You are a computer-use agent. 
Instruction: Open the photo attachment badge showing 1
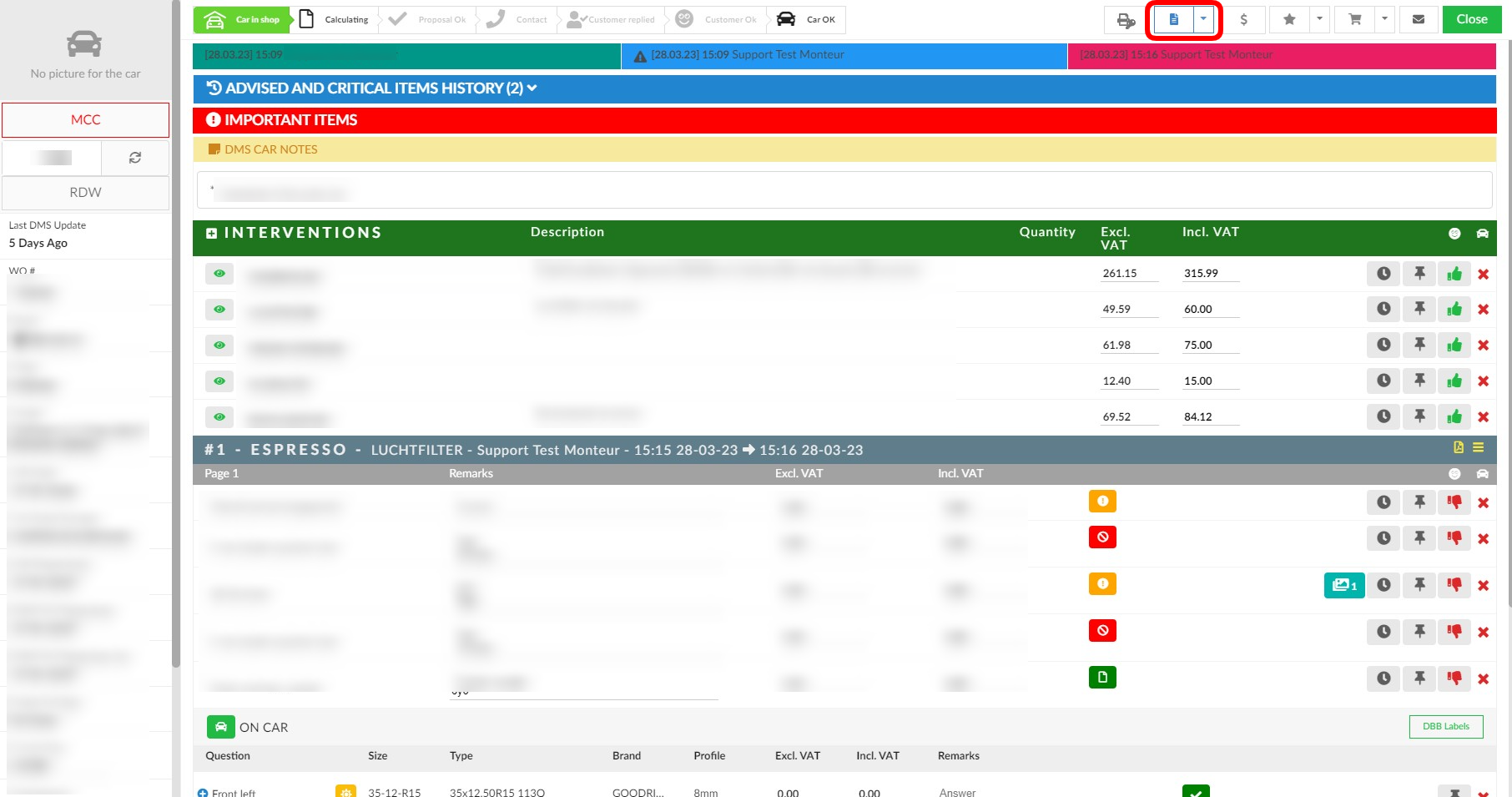click(1343, 585)
